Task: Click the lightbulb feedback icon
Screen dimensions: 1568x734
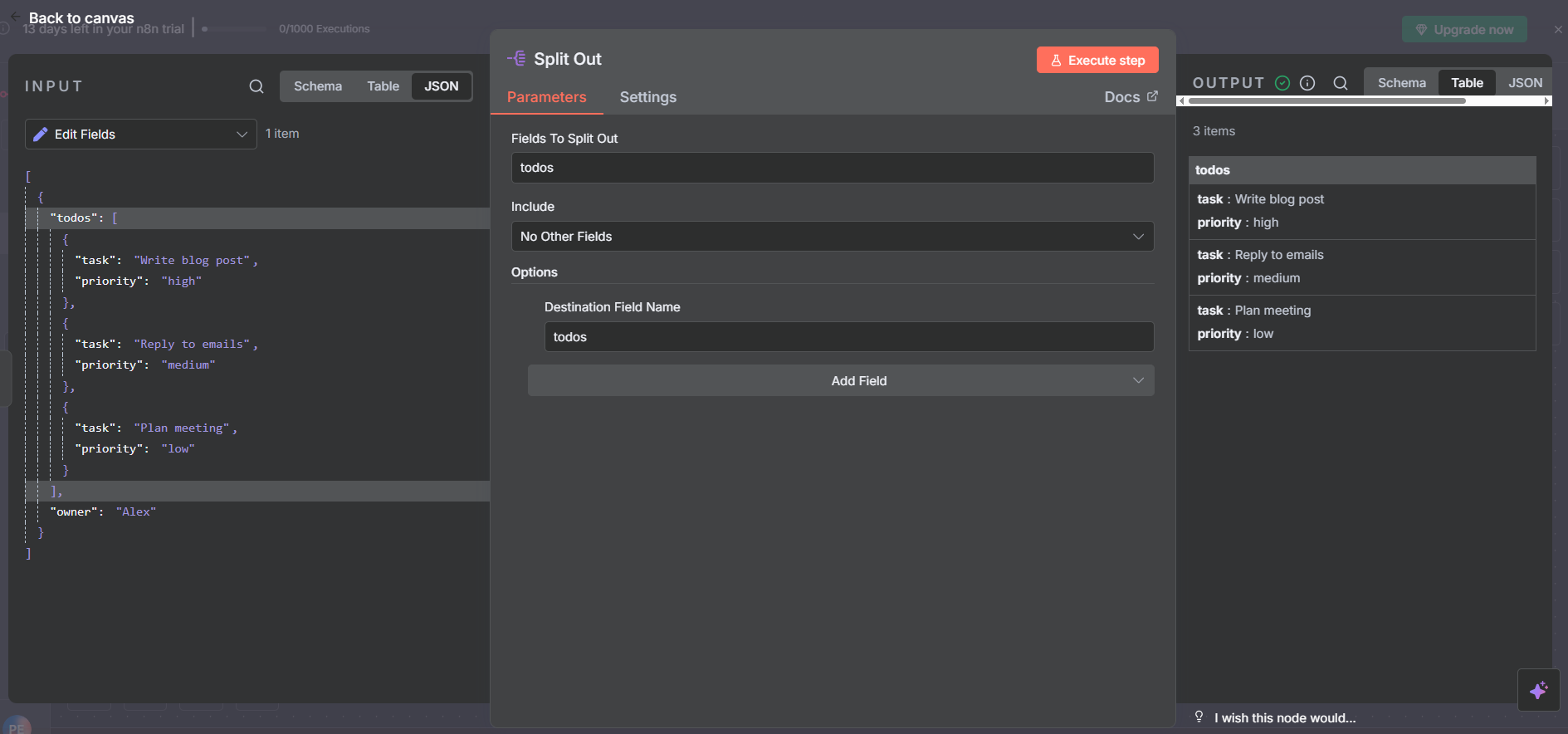Action: (x=1199, y=717)
